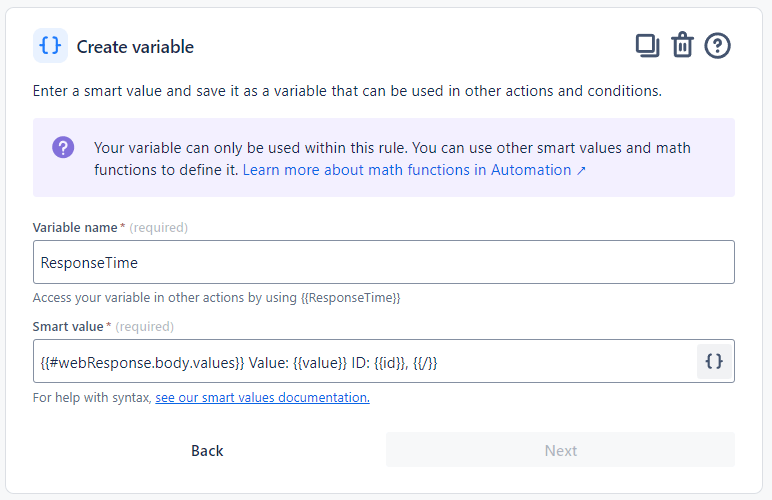Viewport: 772px width, 500px height.
Task: Click the 'Enter a smart value' description text
Action: coord(347,91)
